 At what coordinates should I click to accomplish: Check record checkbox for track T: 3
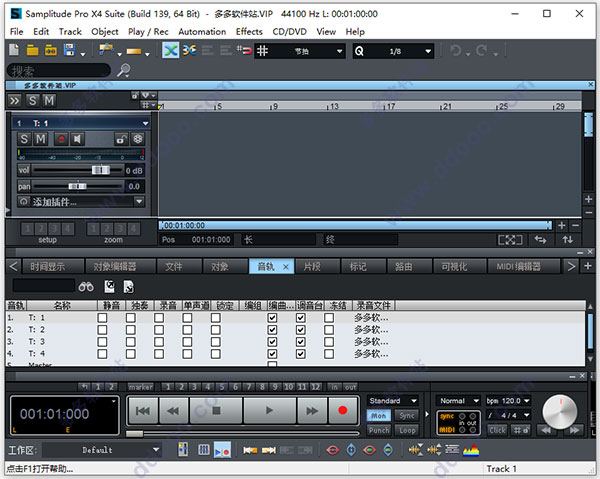[x=159, y=341]
